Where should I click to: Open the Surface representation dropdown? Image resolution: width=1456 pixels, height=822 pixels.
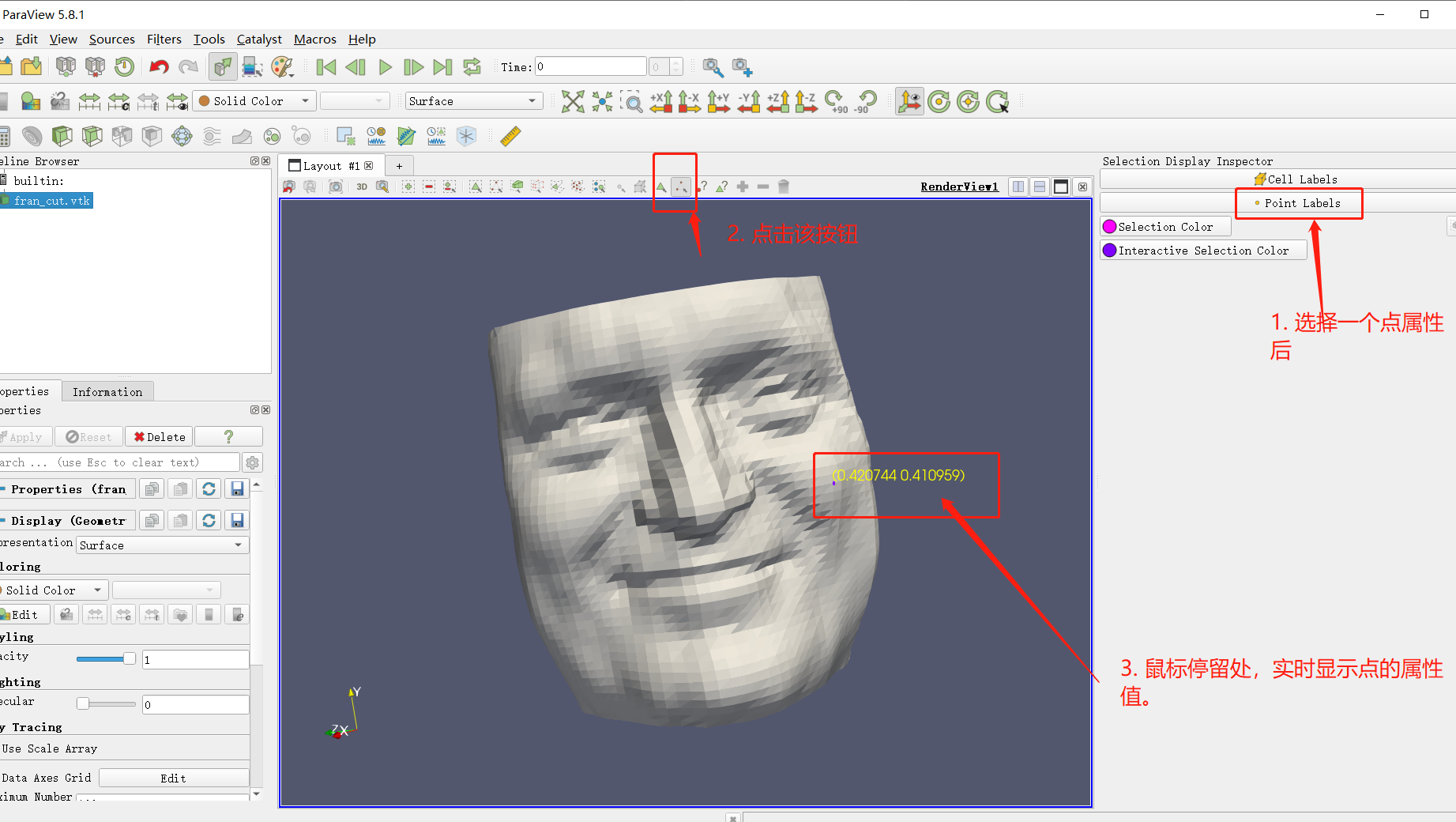tap(472, 100)
